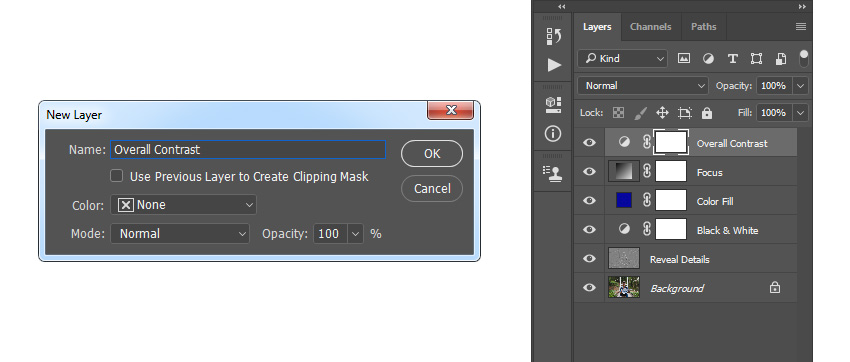850x362 pixels.
Task: Hide the Focus layer
Action: tap(589, 172)
